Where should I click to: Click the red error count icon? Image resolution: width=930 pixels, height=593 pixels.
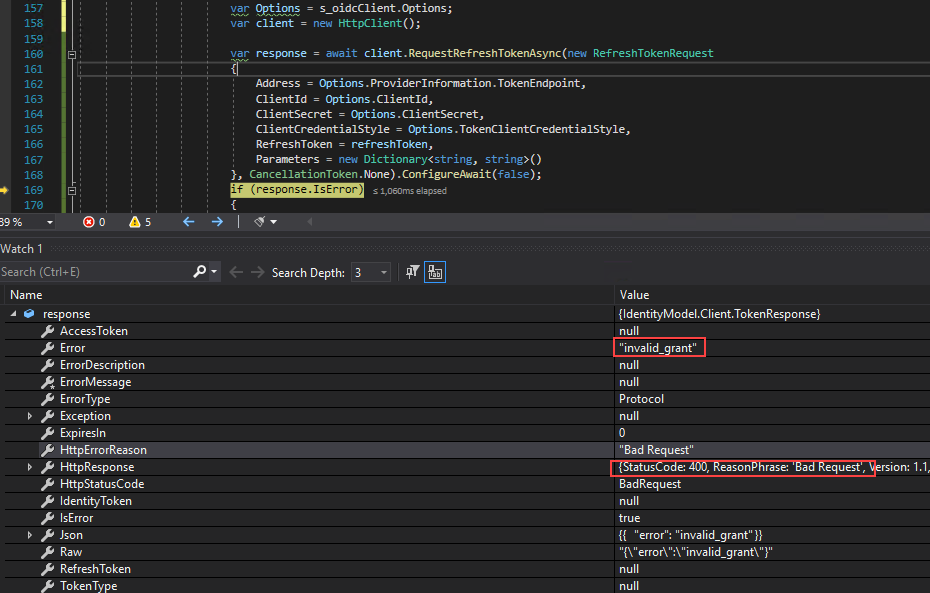point(88,222)
